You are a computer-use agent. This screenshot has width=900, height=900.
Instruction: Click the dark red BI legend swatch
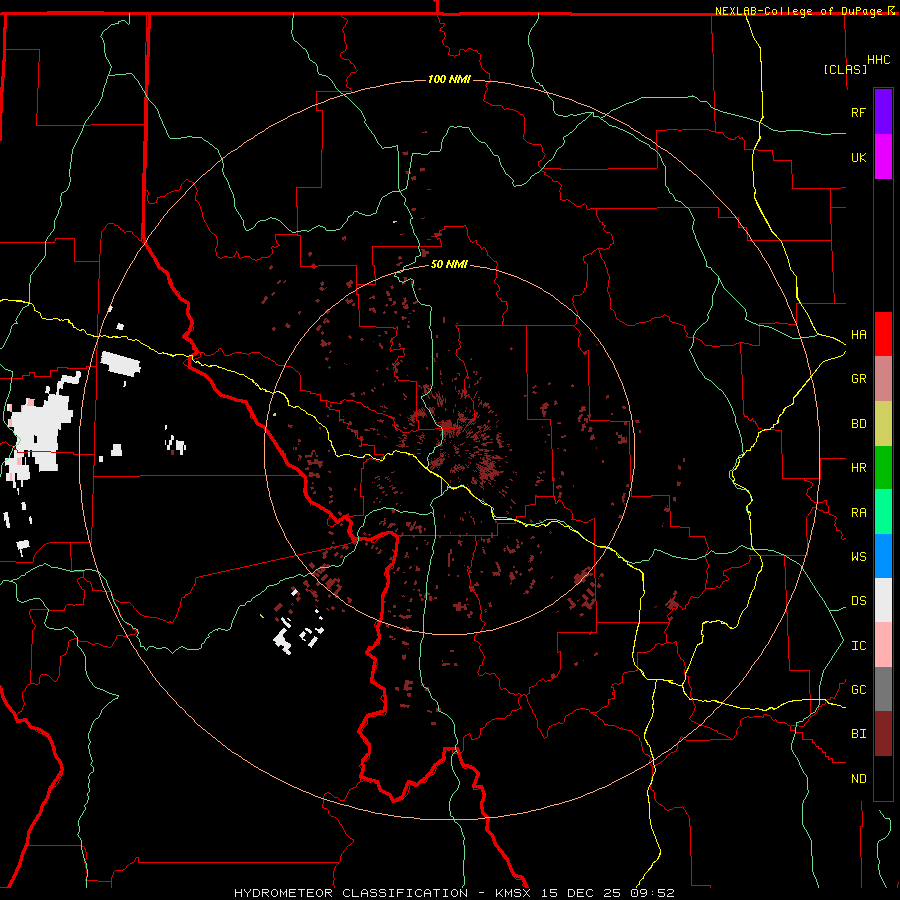coord(883,734)
